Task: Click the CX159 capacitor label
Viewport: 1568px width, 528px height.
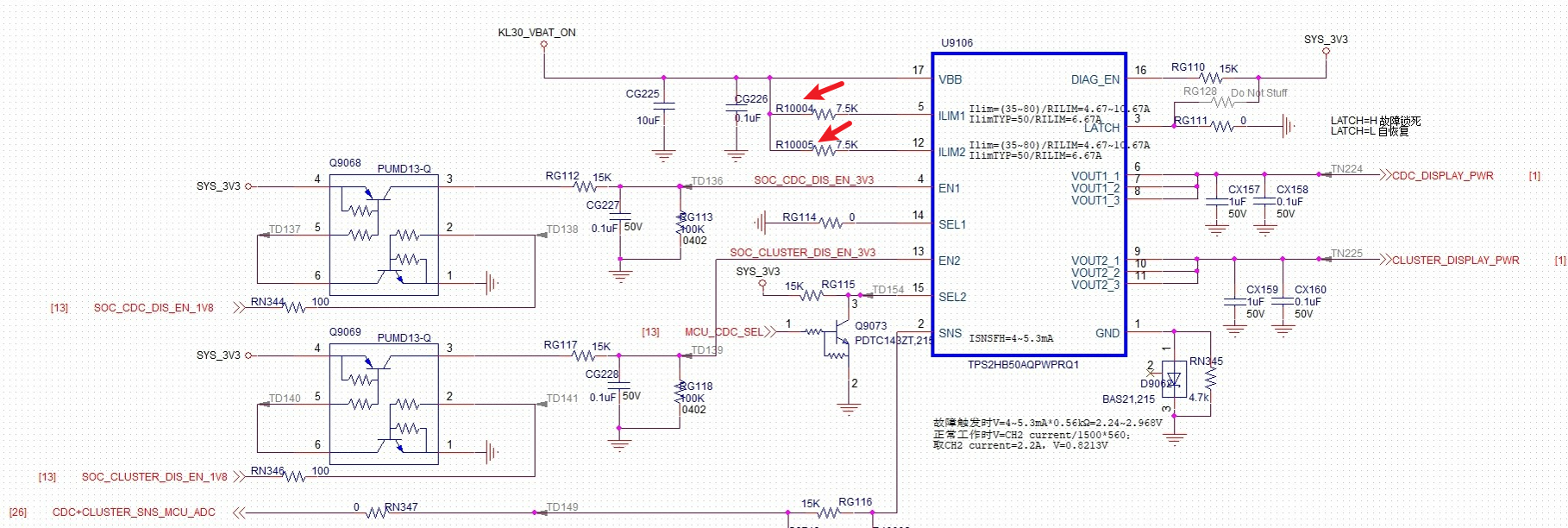Action: (1262, 290)
